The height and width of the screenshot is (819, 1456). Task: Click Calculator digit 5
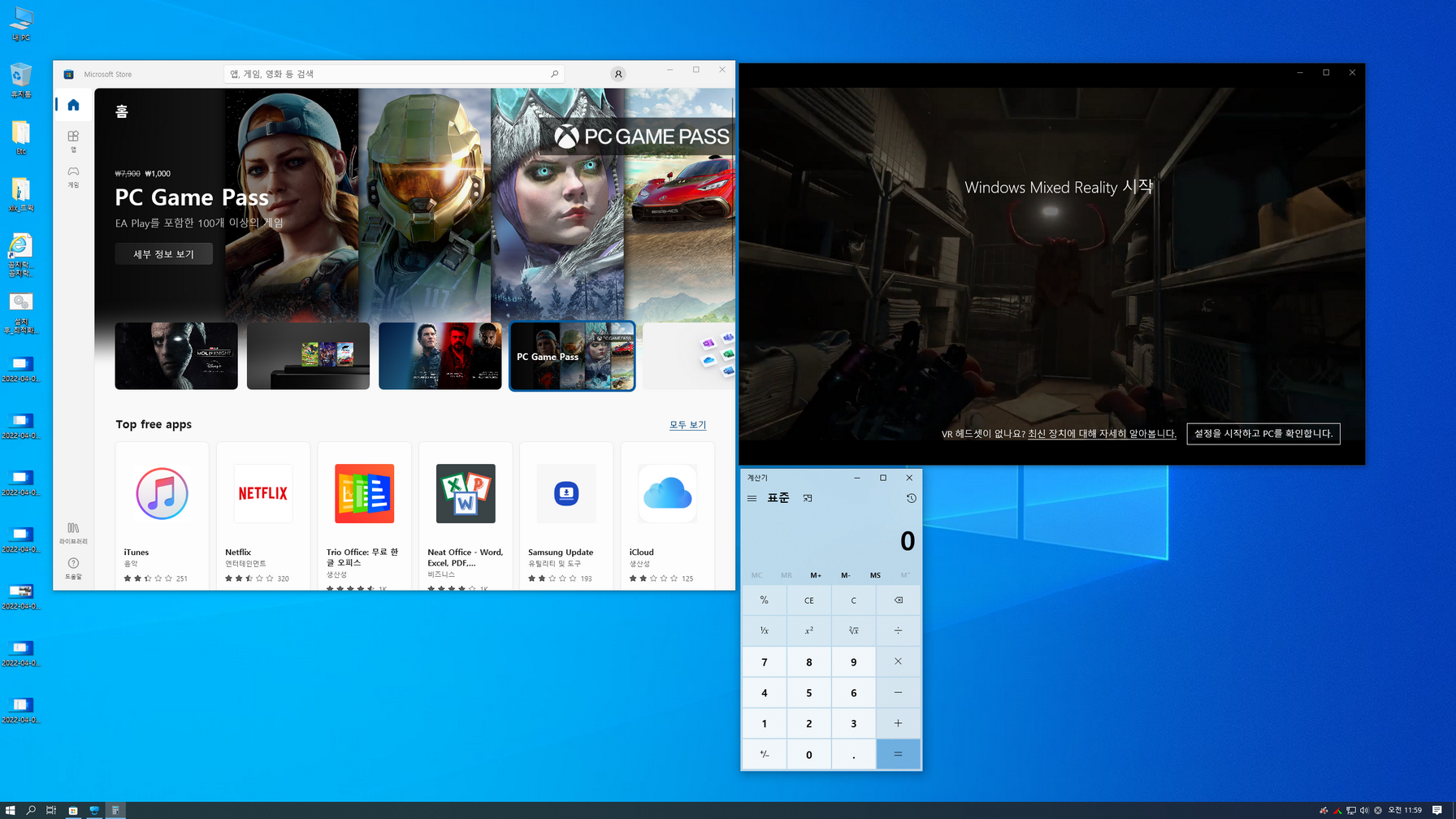point(808,692)
